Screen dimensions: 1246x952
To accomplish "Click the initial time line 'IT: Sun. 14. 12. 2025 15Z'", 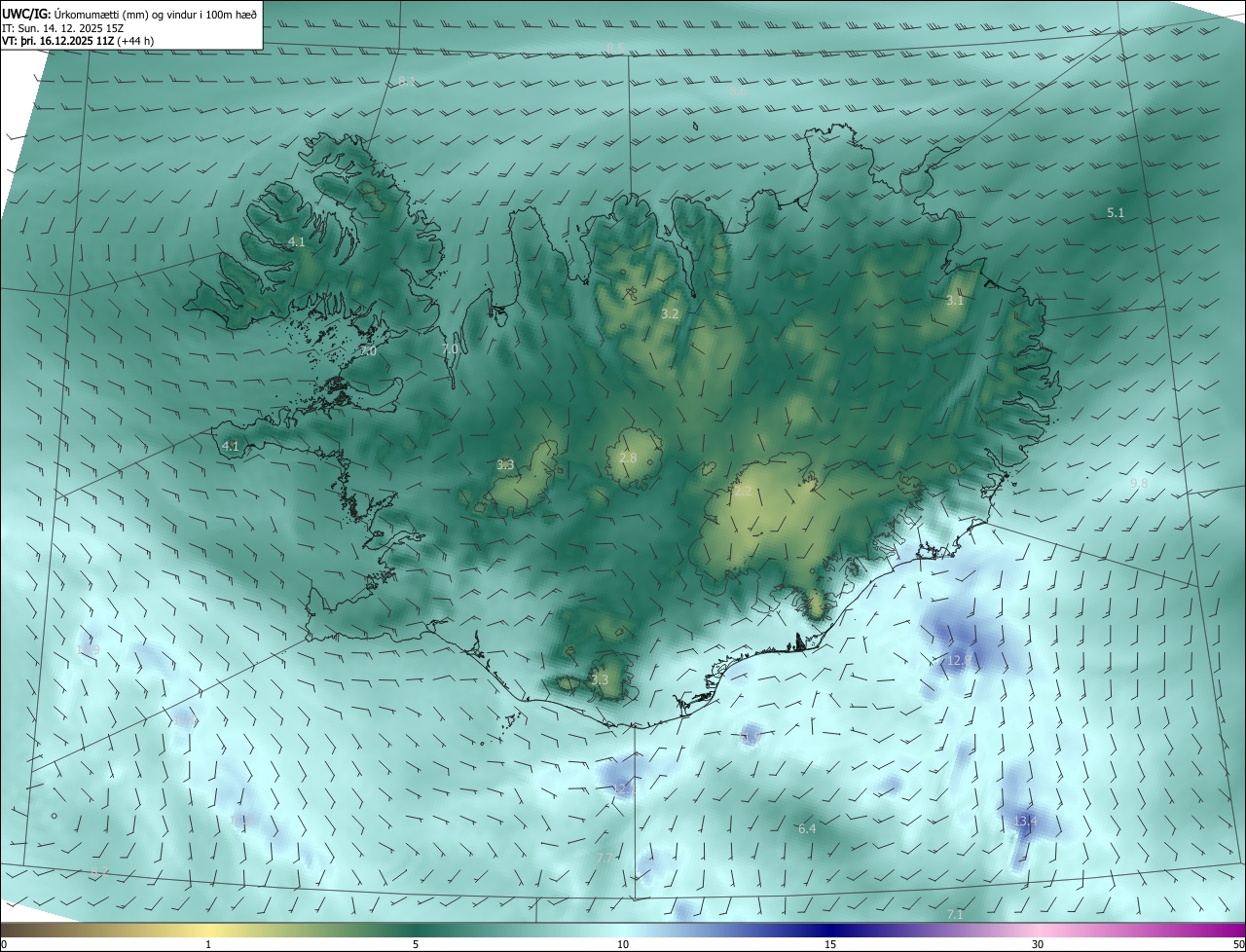I will (63, 27).
